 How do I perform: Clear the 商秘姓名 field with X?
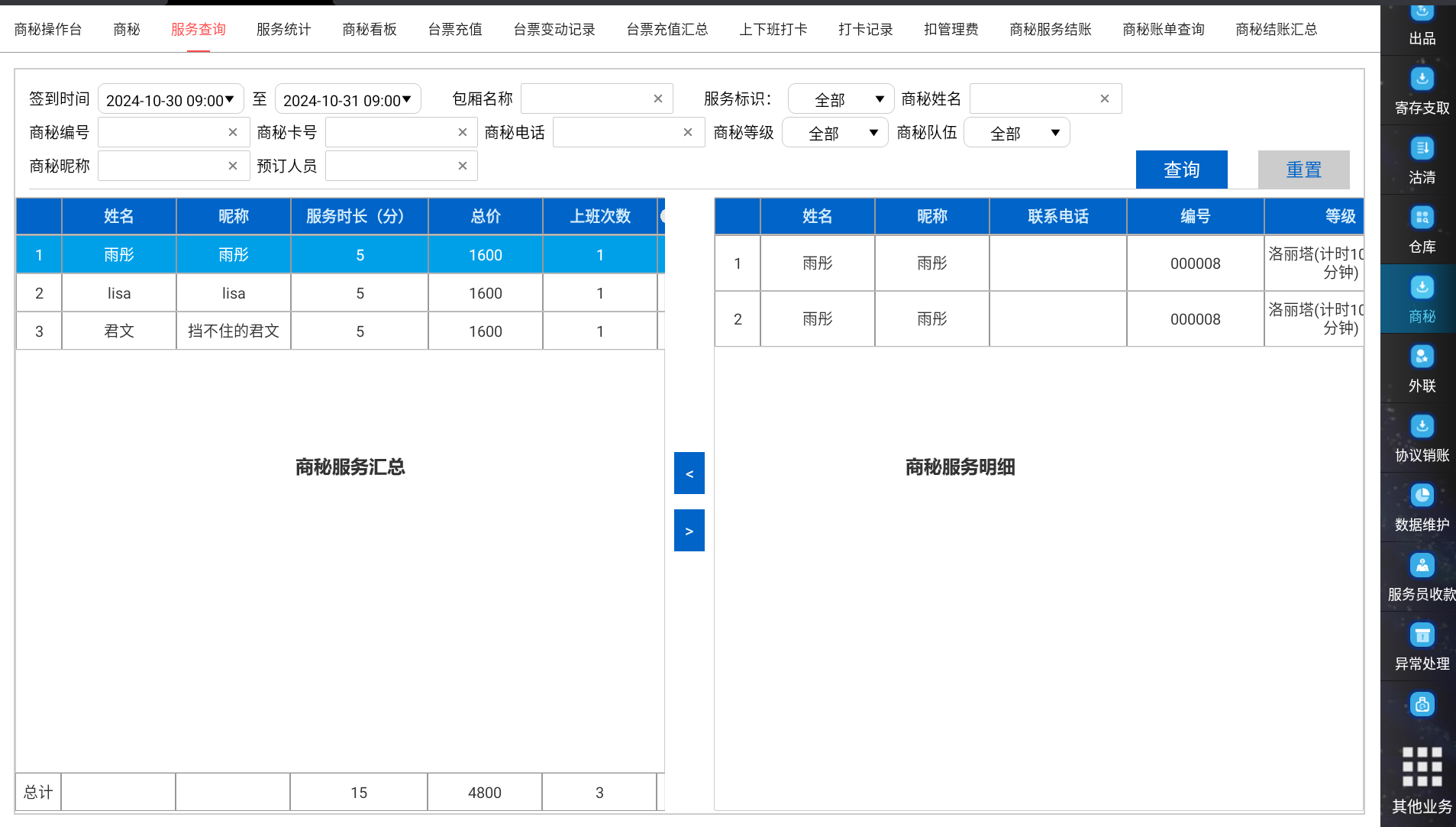tap(1105, 99)
